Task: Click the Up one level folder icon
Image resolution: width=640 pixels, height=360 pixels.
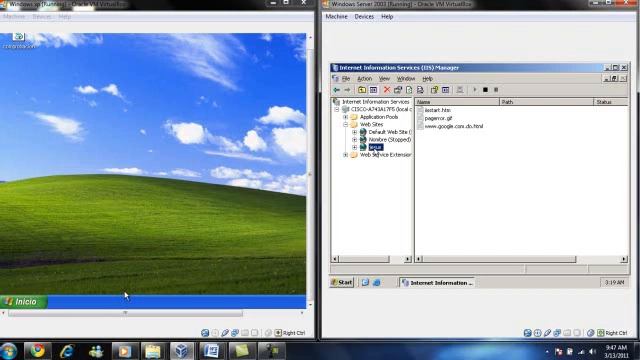Action: coord(362,90)
